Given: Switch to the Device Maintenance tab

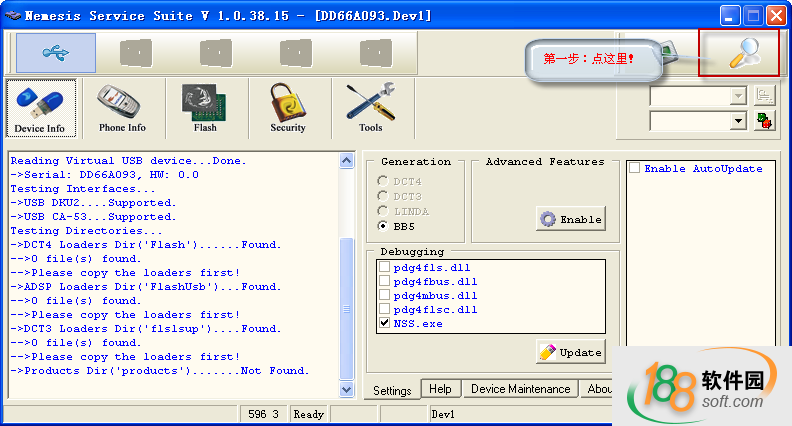Looking at the screenshot, I should tap(520, 389).
